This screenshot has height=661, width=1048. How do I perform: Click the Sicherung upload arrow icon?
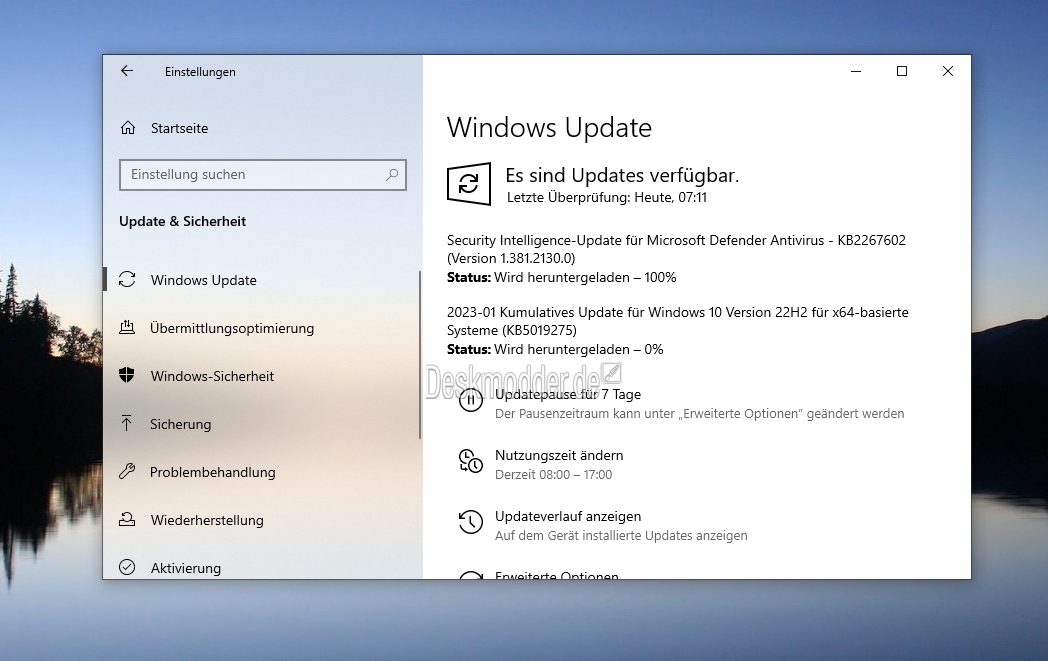[126, 423]
